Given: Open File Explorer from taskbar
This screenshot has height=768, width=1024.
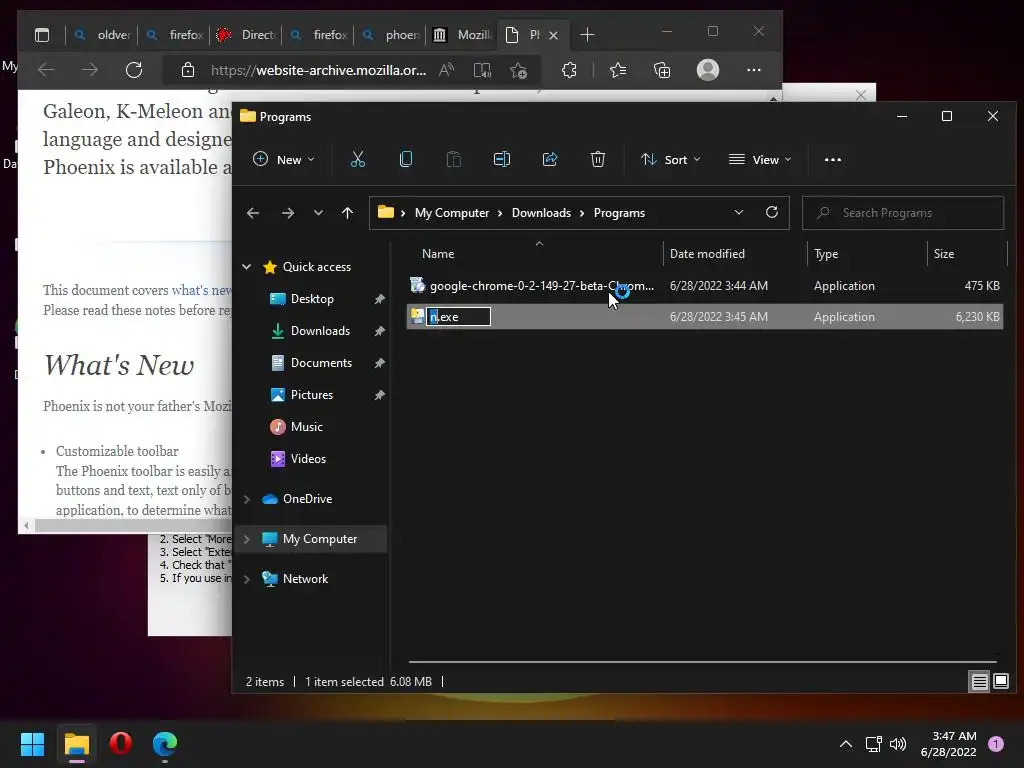Looking at the screenshot, I should [77, 744].
